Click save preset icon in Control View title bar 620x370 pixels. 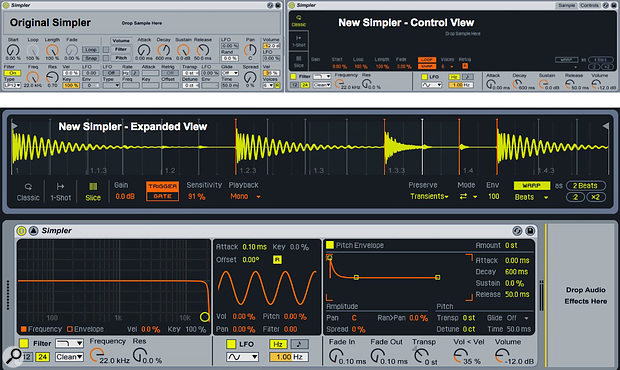click(x=614, y=5)
